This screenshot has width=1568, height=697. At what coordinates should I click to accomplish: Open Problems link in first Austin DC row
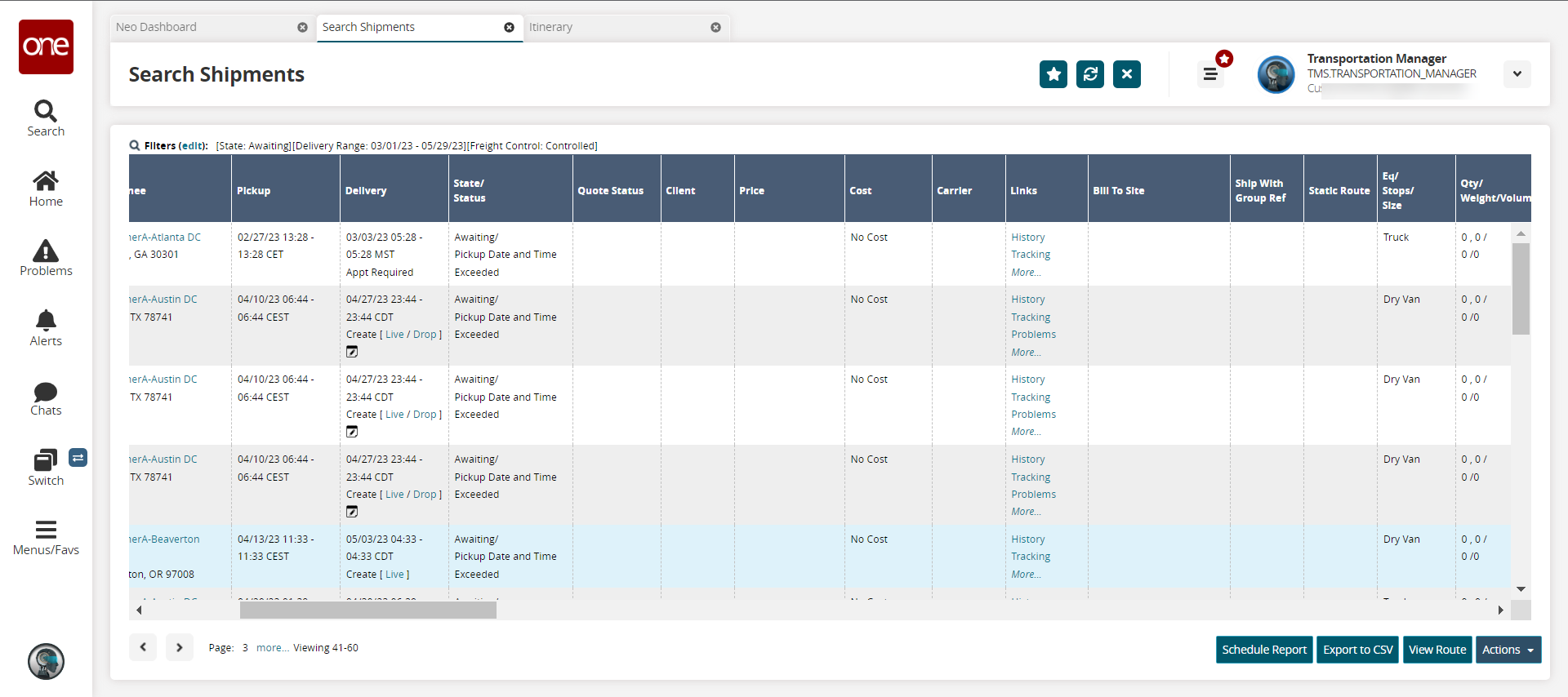pyautogui.click(x=1033, y=335)
